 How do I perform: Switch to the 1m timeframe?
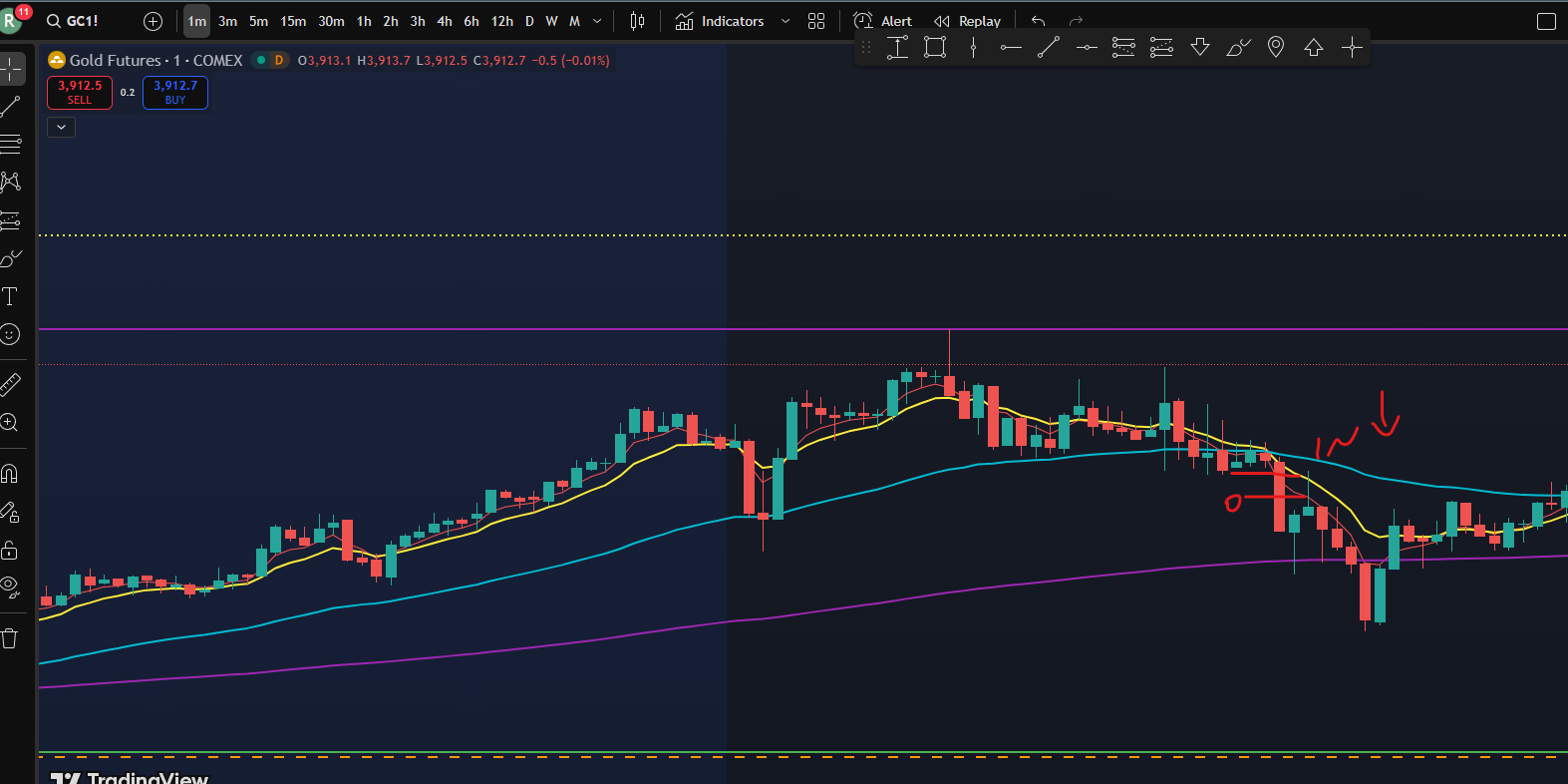coord(197,21)
